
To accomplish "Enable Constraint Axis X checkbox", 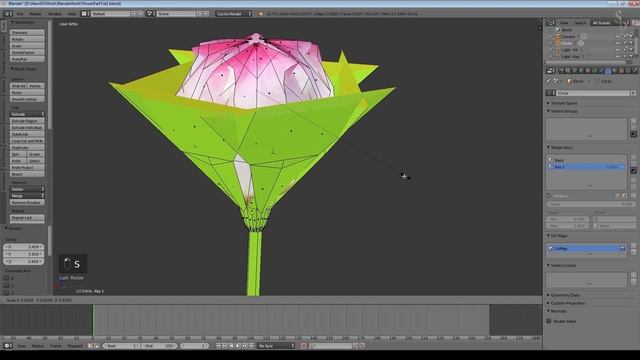I will point(7,278).
